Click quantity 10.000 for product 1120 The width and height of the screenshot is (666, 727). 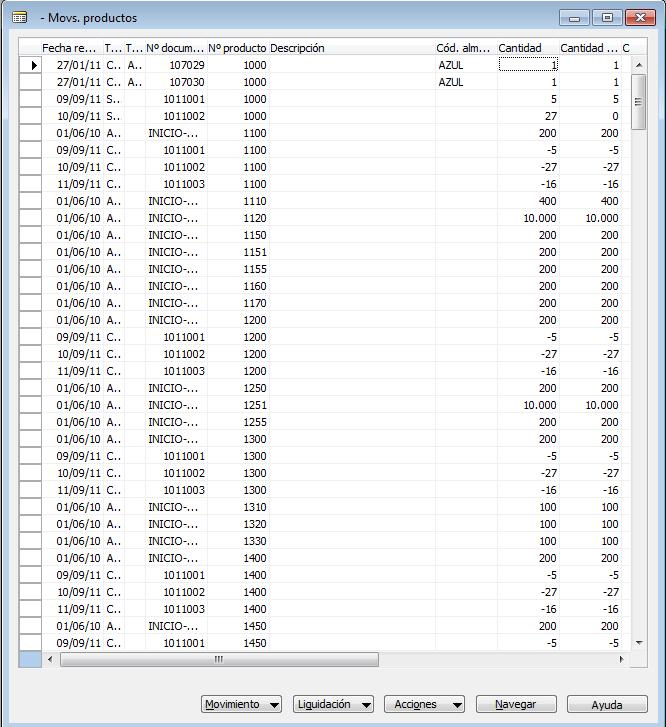pyautogui.click(x=540, y=218)
